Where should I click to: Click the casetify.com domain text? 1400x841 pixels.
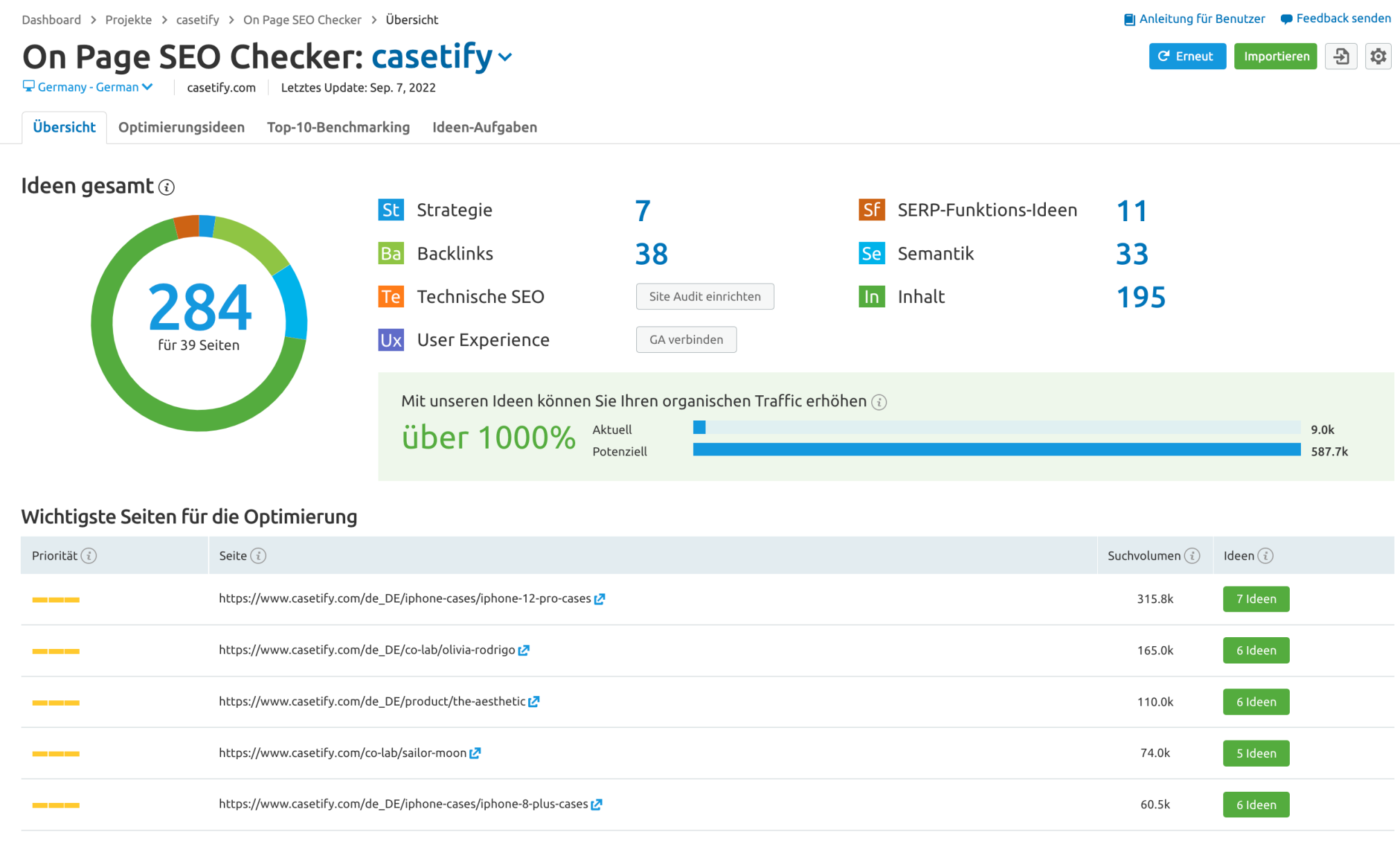(221, 87)
